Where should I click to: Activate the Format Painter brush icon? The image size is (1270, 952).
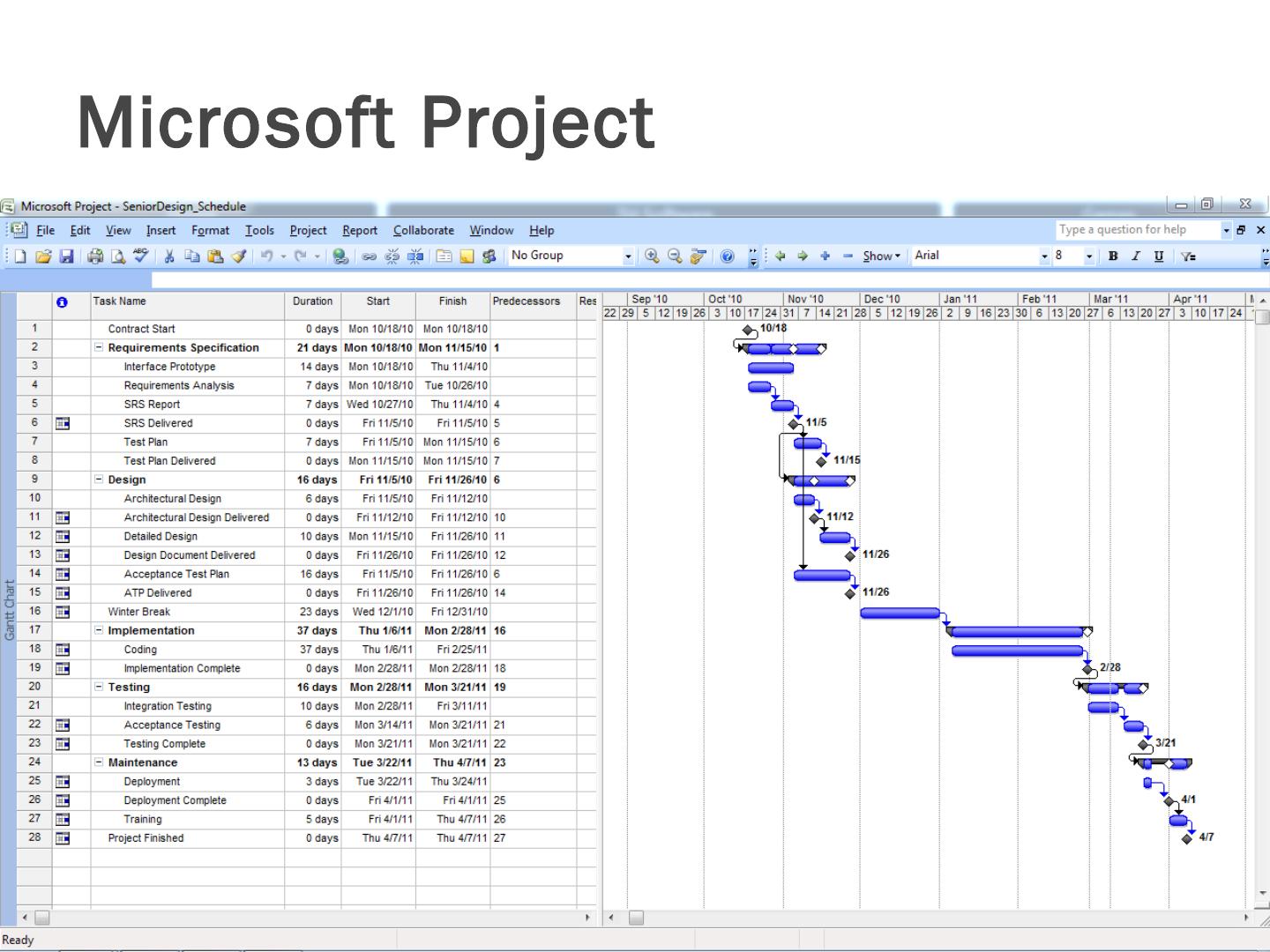coord(238,257)
